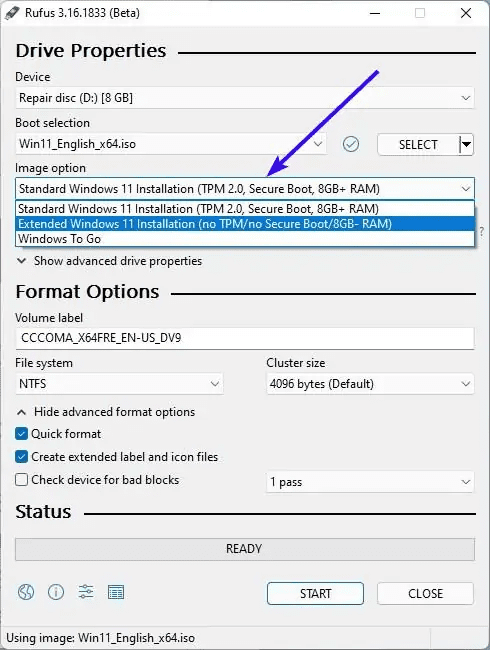Enable Check device for bad blocks
490x650 pixels.
click(21, 480)
